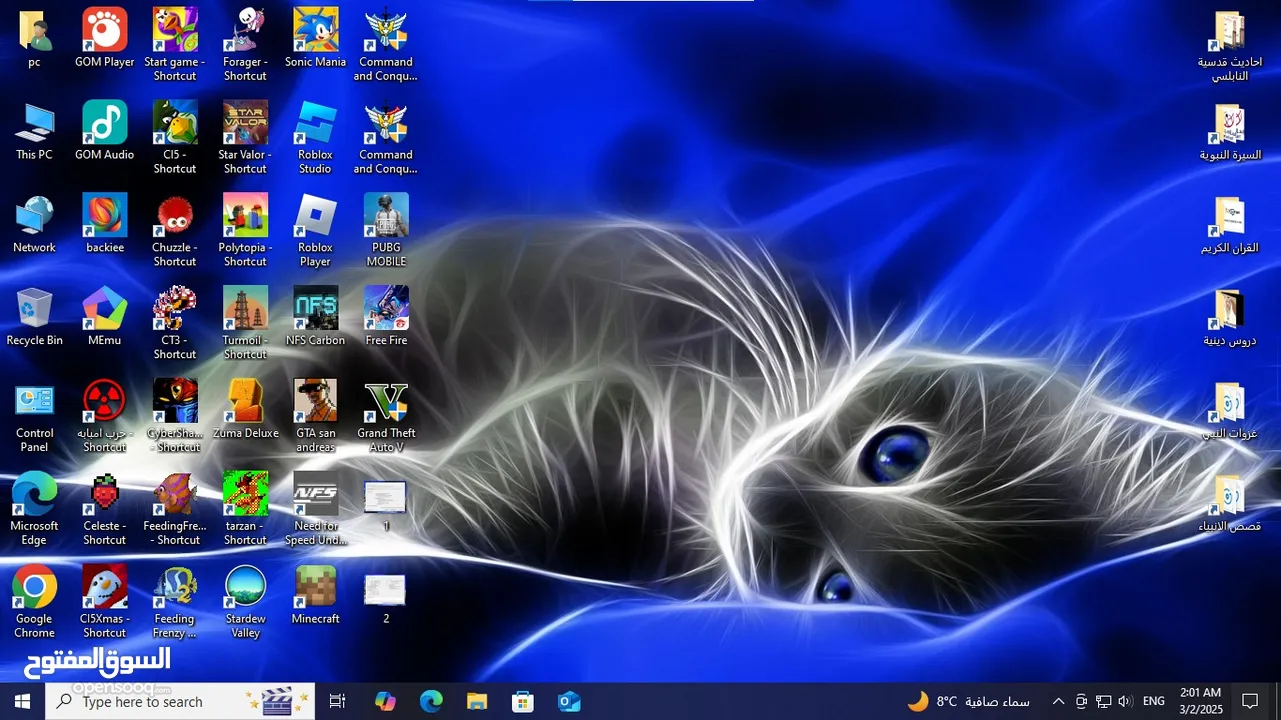Open Outlook from the taskbar
The height and width of the screenshot is (720, 1281).
point(569,701)
